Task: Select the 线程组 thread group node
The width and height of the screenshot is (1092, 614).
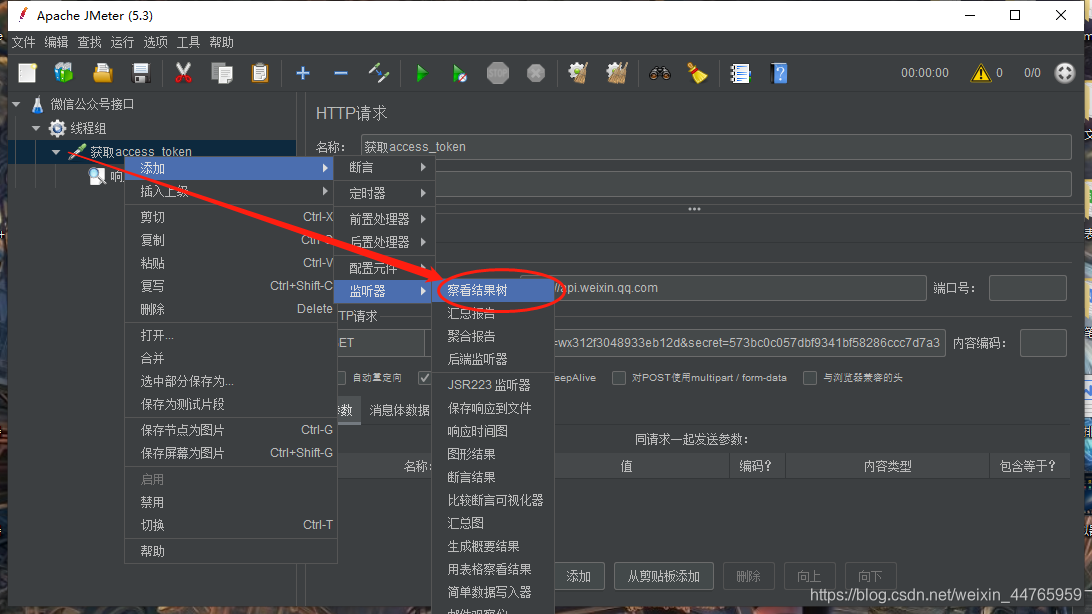Action: pyautogui.click(x=88, y=128)
